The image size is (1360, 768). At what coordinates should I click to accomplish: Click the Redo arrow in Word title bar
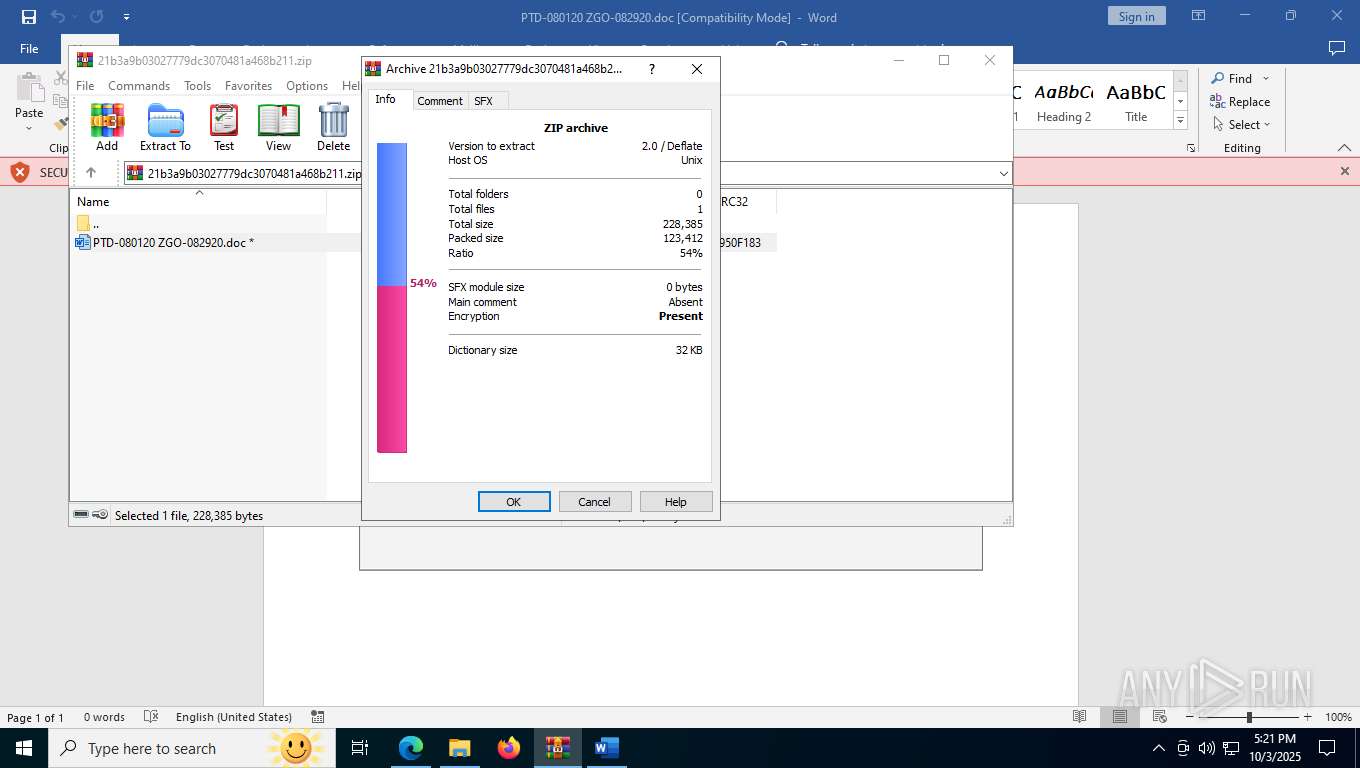[96, 17]
